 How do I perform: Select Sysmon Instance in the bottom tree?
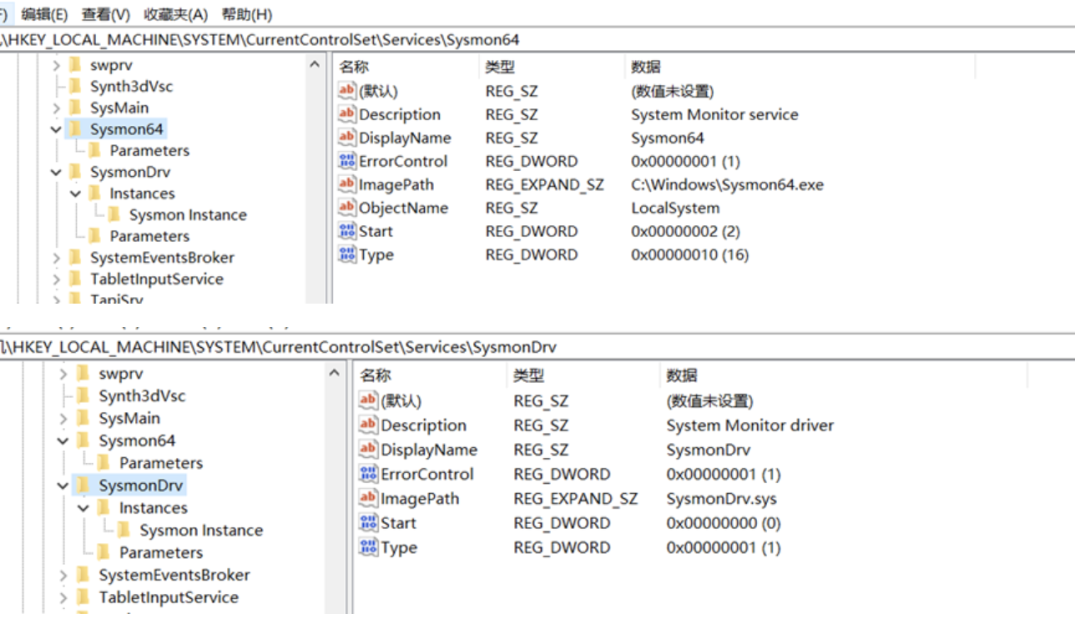tap(201, 530)
